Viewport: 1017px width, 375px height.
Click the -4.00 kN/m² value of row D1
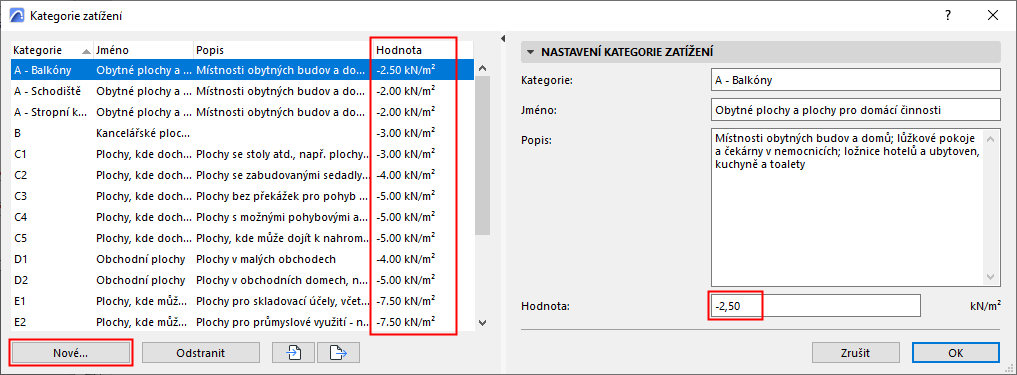coord(405,259)
